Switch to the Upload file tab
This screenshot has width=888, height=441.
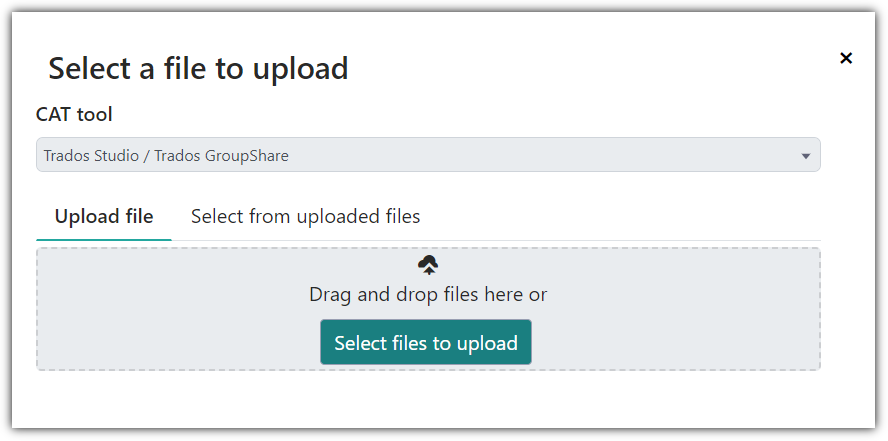tap(104, 216)
